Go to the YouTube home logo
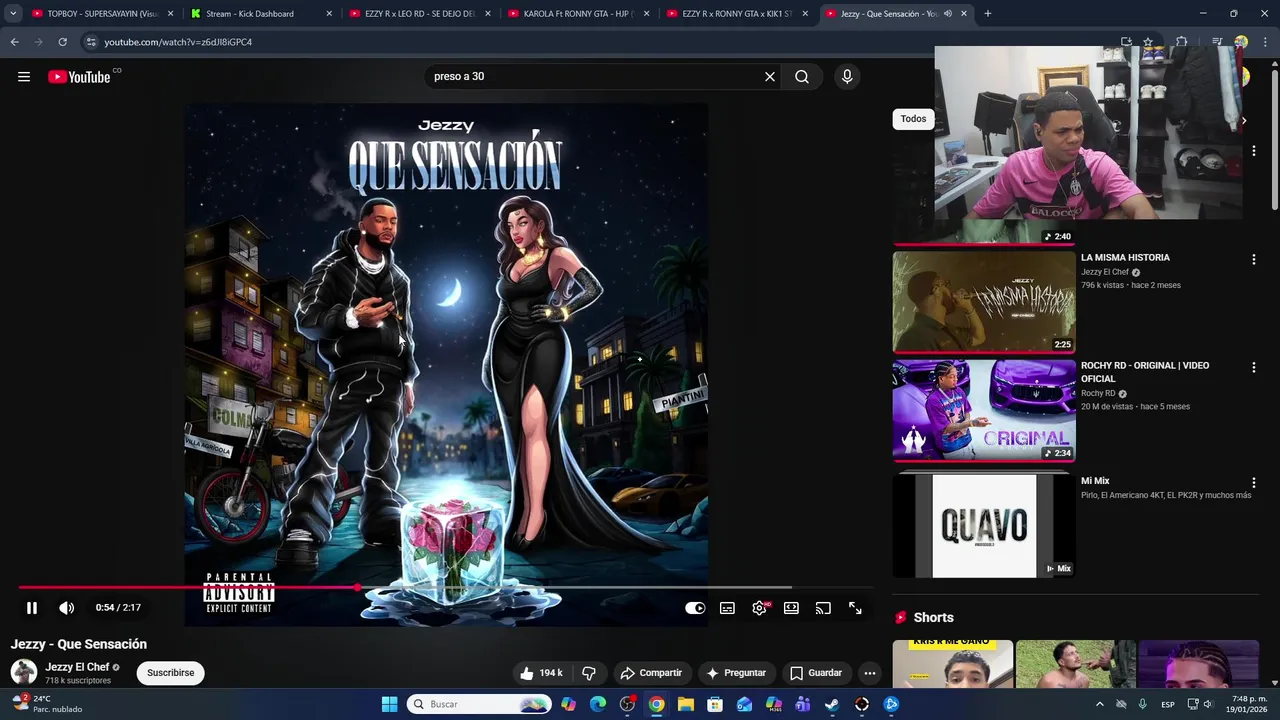1280x720 pixels. [79, 77]
